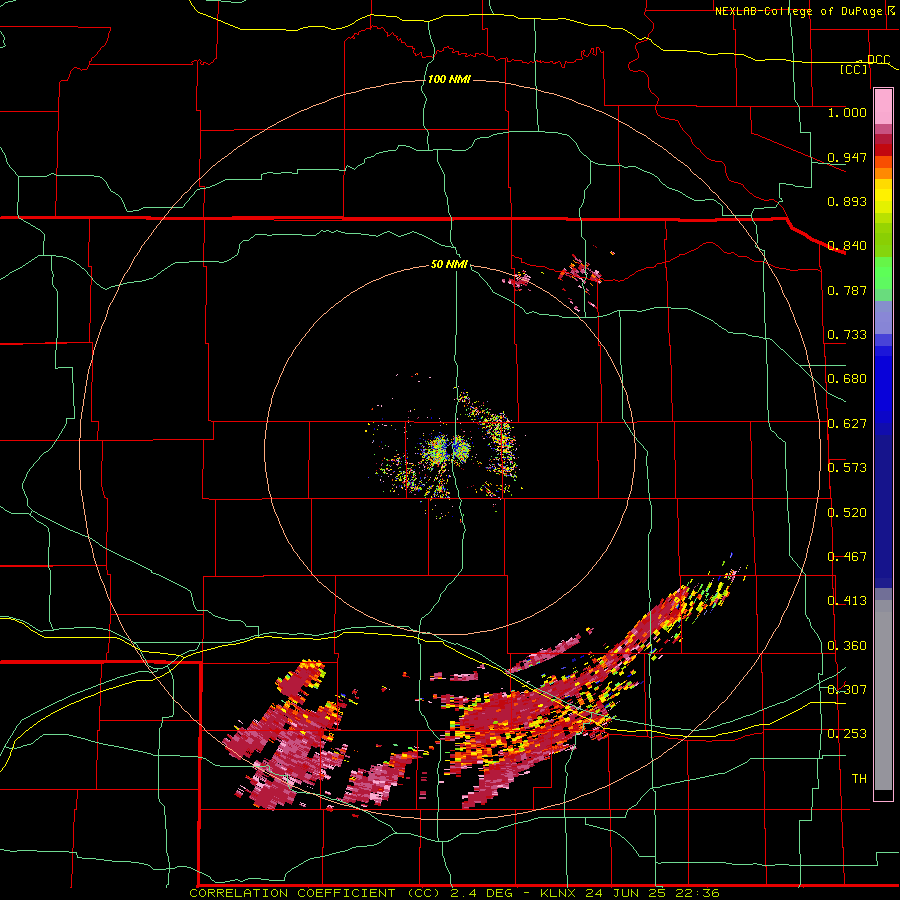Click the [CC] legend unit label
Viewport: 900px width, 900px height.
point(853,69)
